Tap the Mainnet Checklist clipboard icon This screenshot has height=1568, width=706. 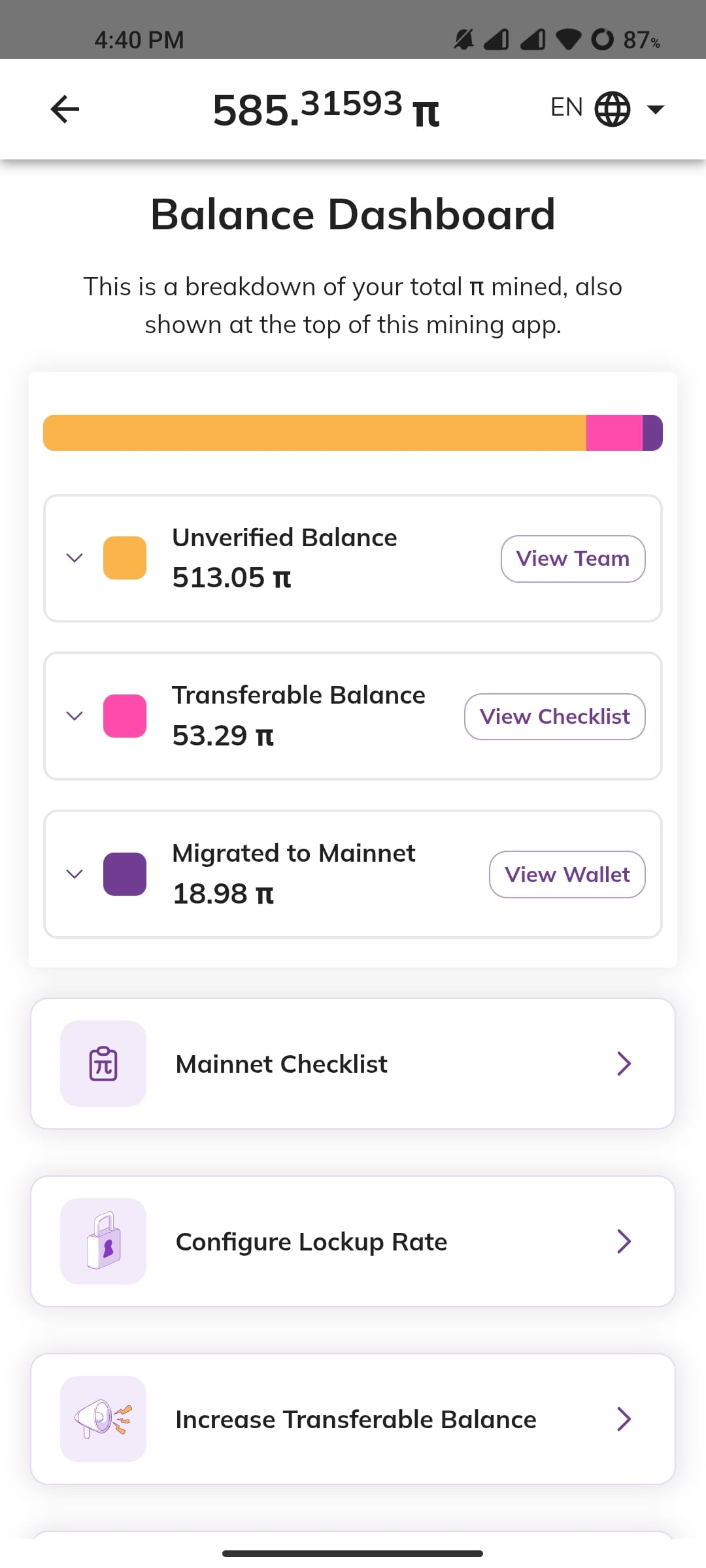pyautogui.click(x=103, y=1064)
